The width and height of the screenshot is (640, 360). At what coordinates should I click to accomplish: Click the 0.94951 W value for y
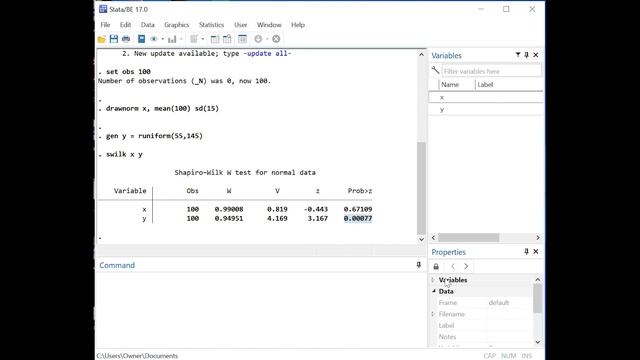click(x=229, y=219)
